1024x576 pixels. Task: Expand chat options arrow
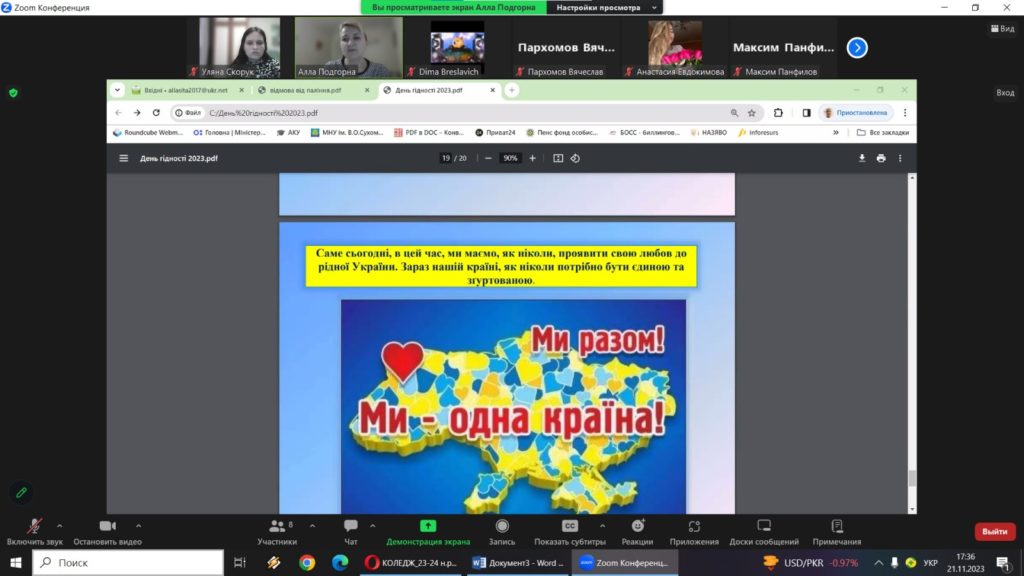coord(372,525)
